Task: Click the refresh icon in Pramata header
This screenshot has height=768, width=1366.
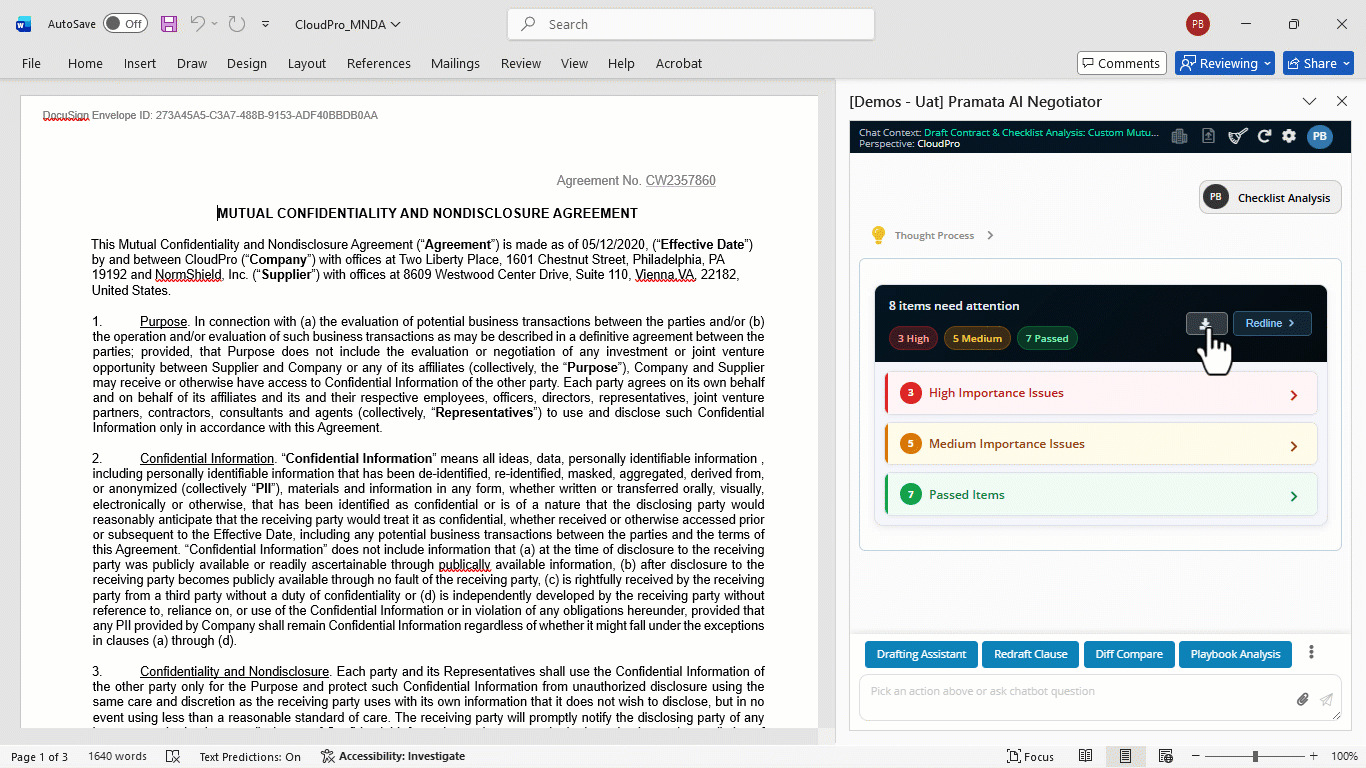Action: coord(1264,136)
